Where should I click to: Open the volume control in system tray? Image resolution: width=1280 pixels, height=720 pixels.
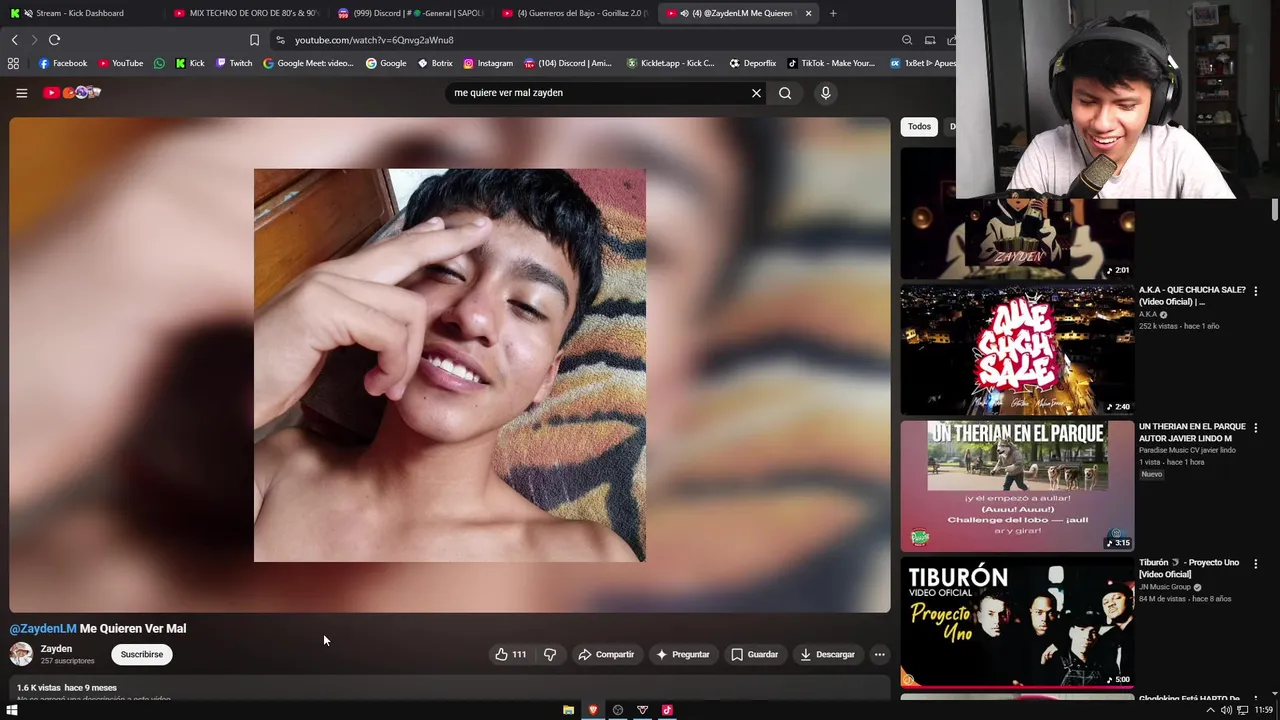tap(1226, 710)
